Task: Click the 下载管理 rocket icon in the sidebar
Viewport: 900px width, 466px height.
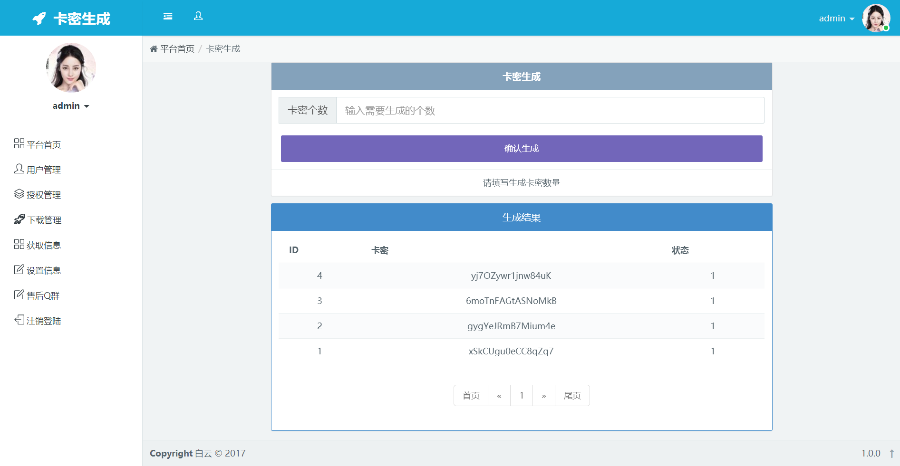Action: coord(18,219)
